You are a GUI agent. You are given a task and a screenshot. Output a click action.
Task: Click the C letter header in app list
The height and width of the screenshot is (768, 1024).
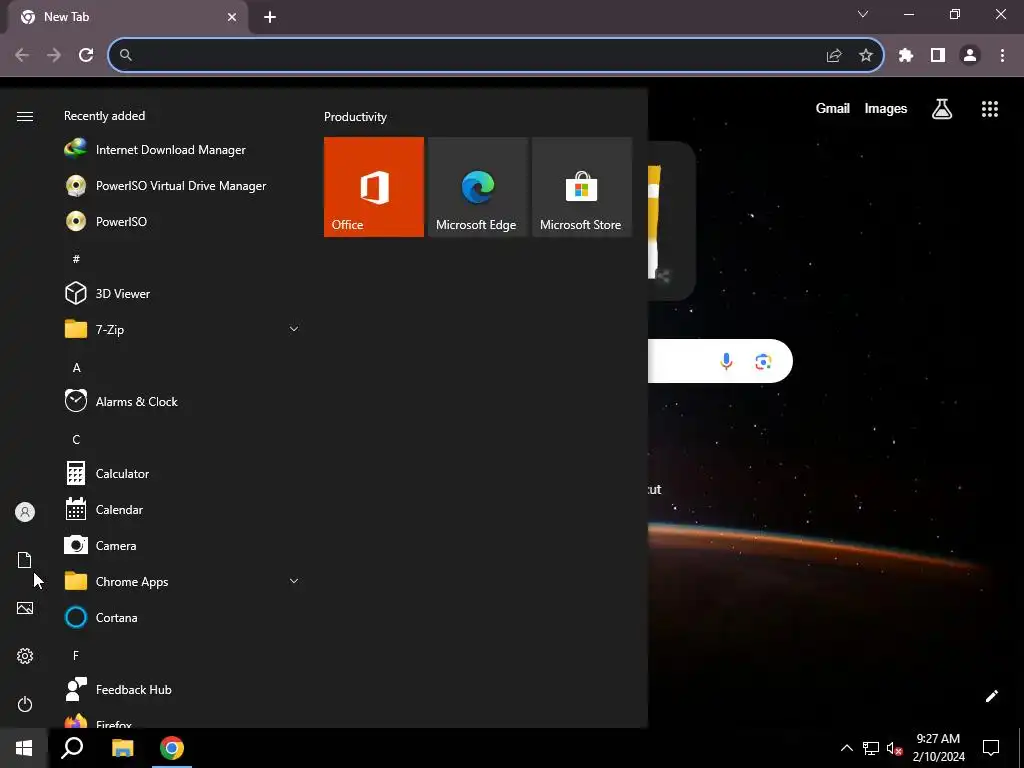click(76, 440)
